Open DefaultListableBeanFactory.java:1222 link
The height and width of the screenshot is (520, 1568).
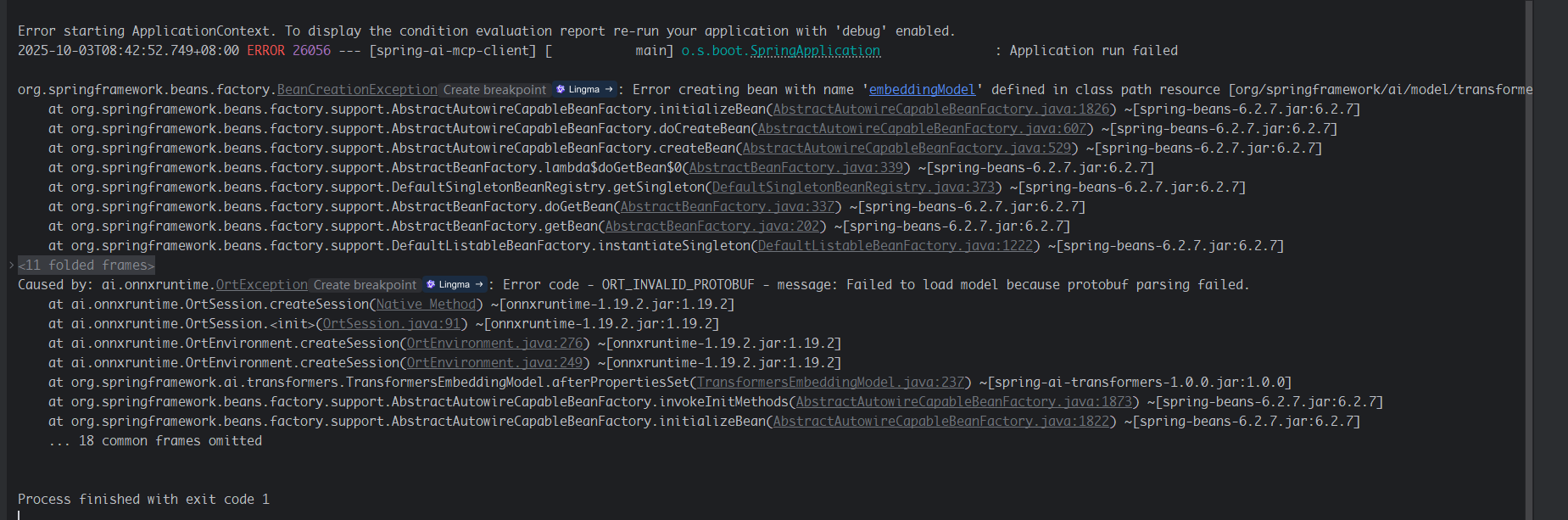pos(895,246)
